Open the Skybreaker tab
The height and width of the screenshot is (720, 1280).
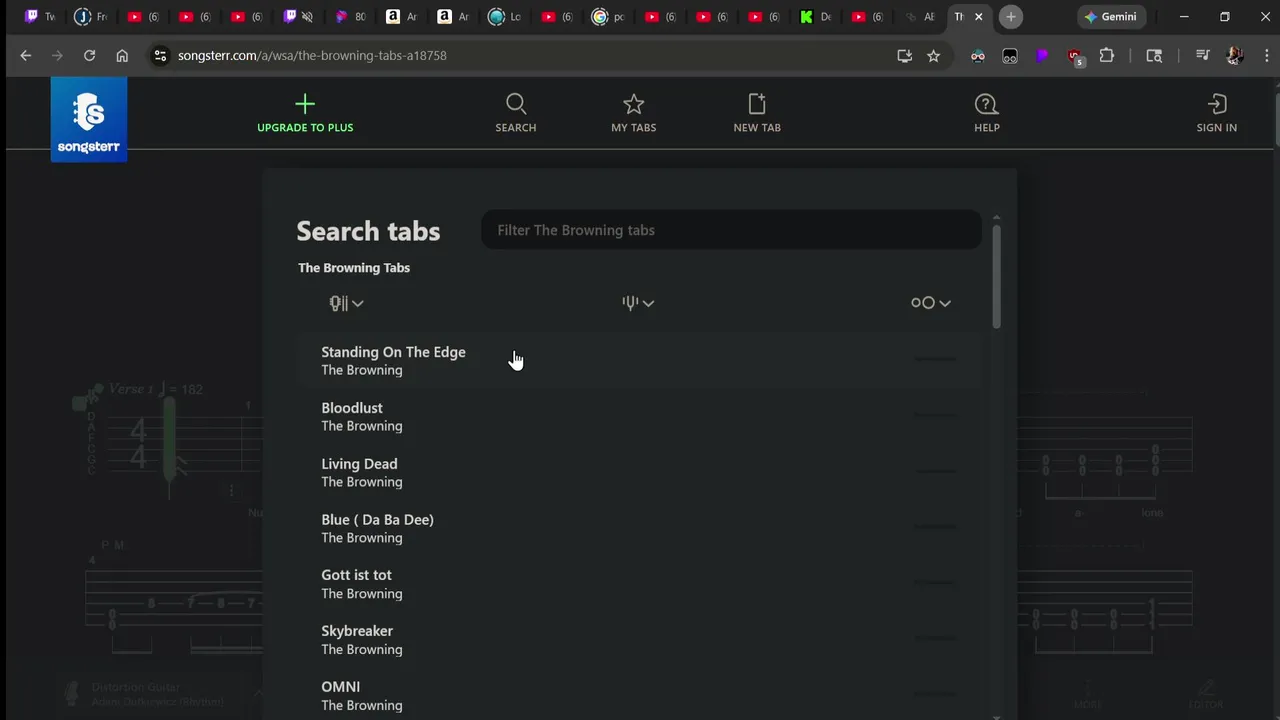tap(640, 640)
